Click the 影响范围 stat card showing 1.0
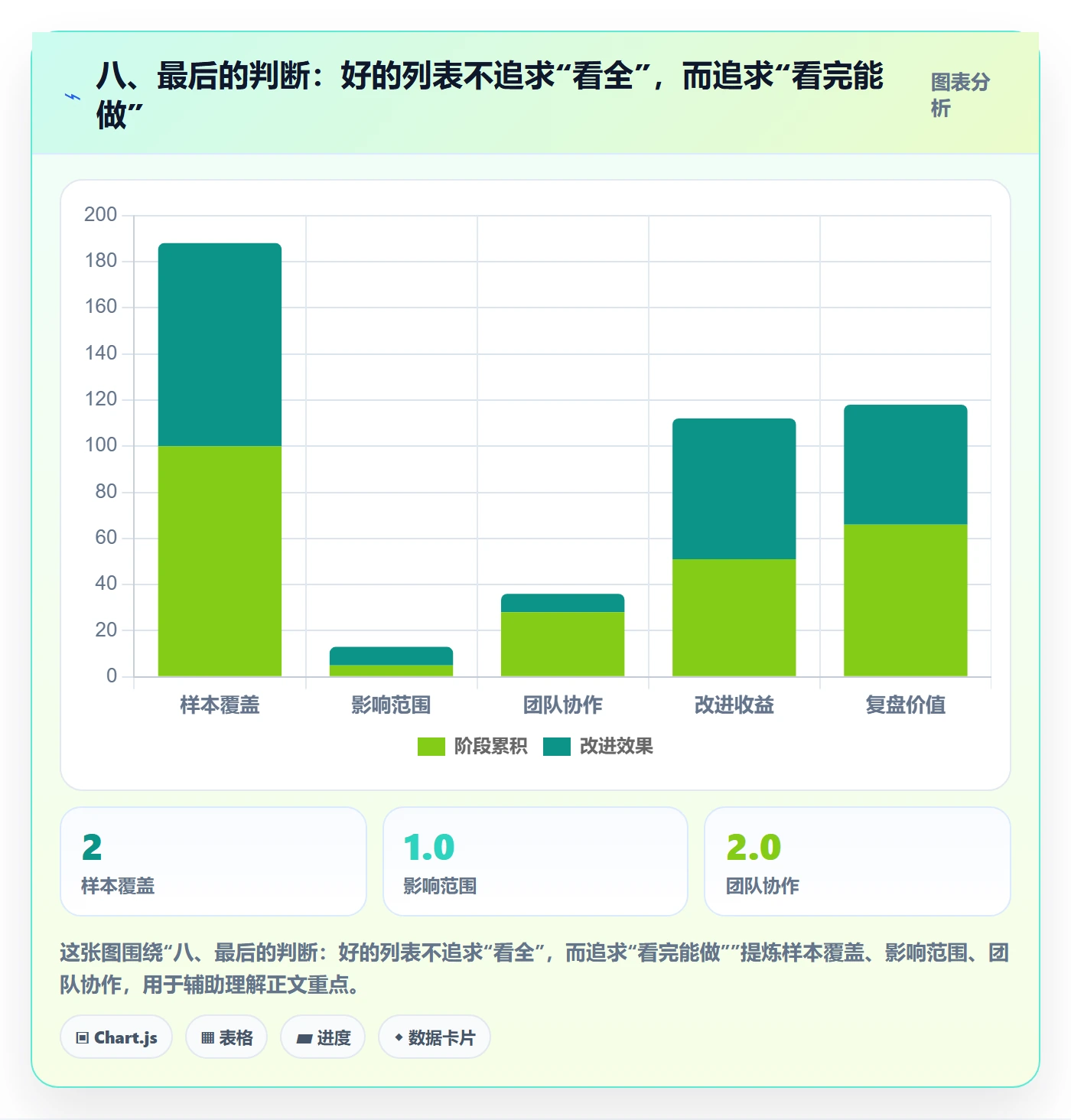 (535, 861)
